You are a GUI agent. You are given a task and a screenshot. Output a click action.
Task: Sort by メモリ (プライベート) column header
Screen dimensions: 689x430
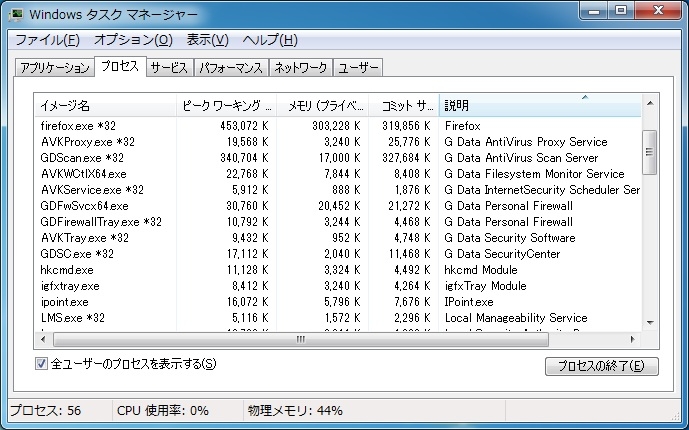323,105
